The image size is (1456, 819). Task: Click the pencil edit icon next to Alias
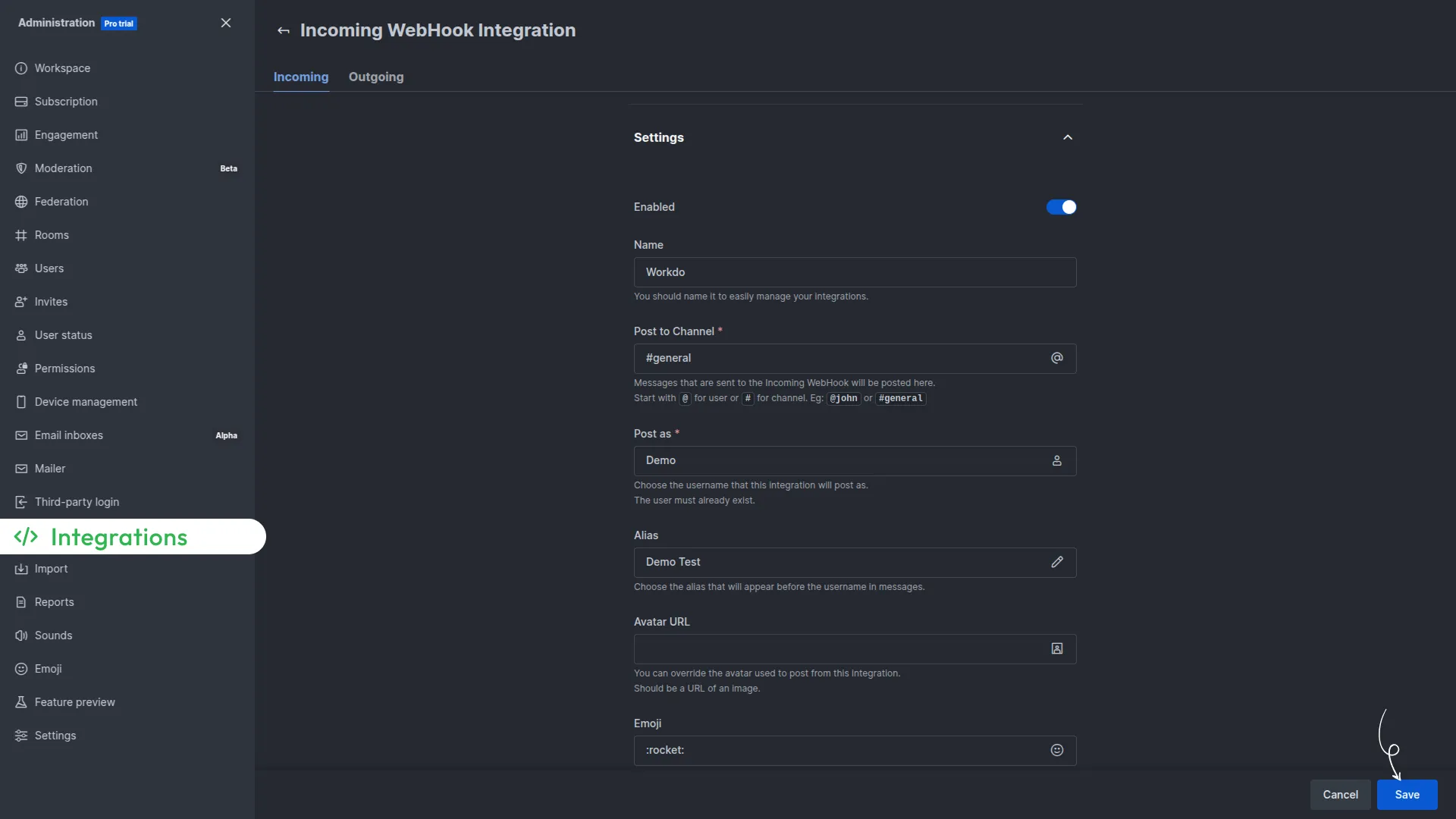[1057, 562]
